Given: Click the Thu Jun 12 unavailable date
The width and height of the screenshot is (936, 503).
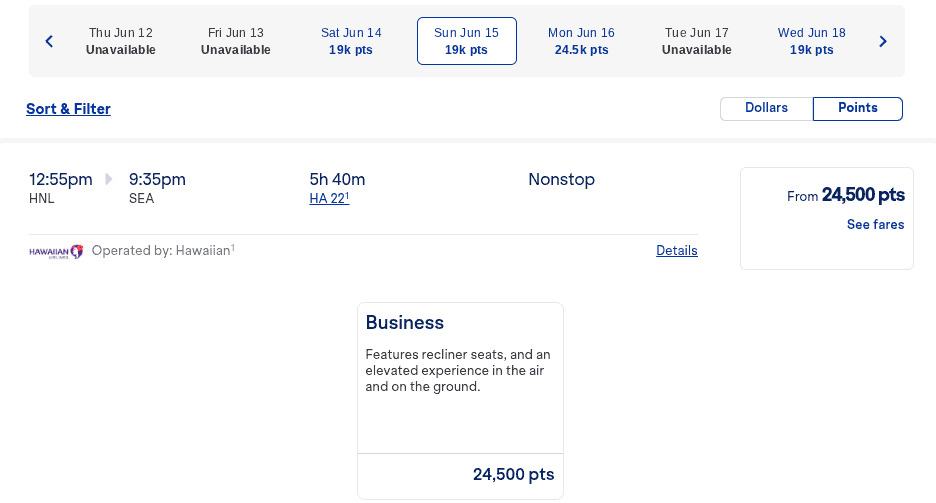Looking at the screenshot, I should click(x=120, y=41).
